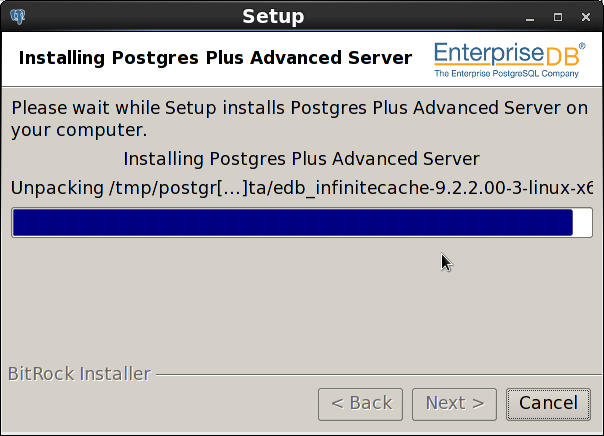
Task: Click the BitRock Installer label
Action: (79, 374)
